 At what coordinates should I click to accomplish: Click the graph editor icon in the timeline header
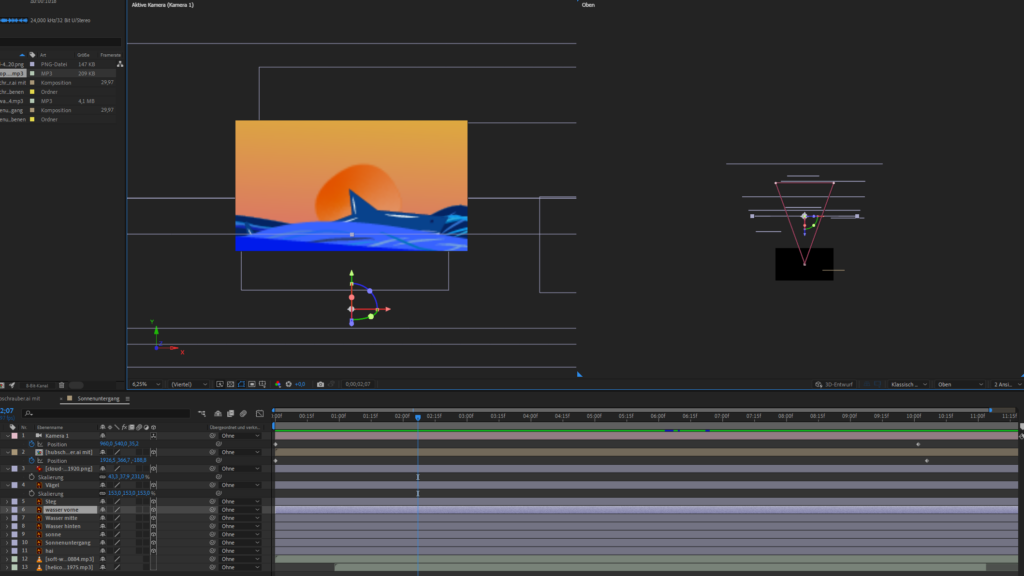tap(260, 413)
